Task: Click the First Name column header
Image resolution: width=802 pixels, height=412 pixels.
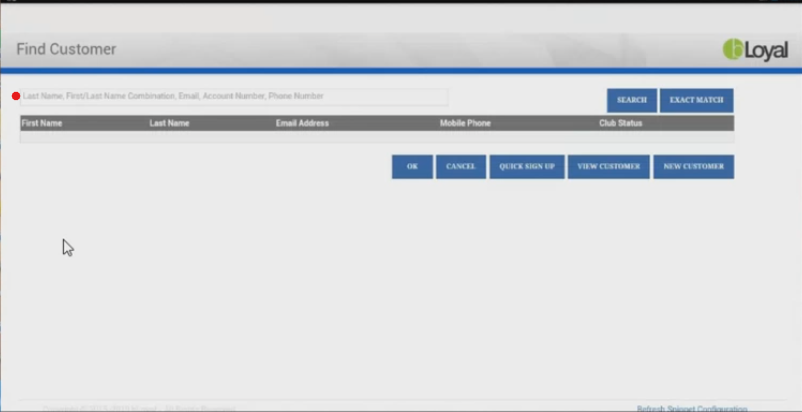Action: click(42, 123)
